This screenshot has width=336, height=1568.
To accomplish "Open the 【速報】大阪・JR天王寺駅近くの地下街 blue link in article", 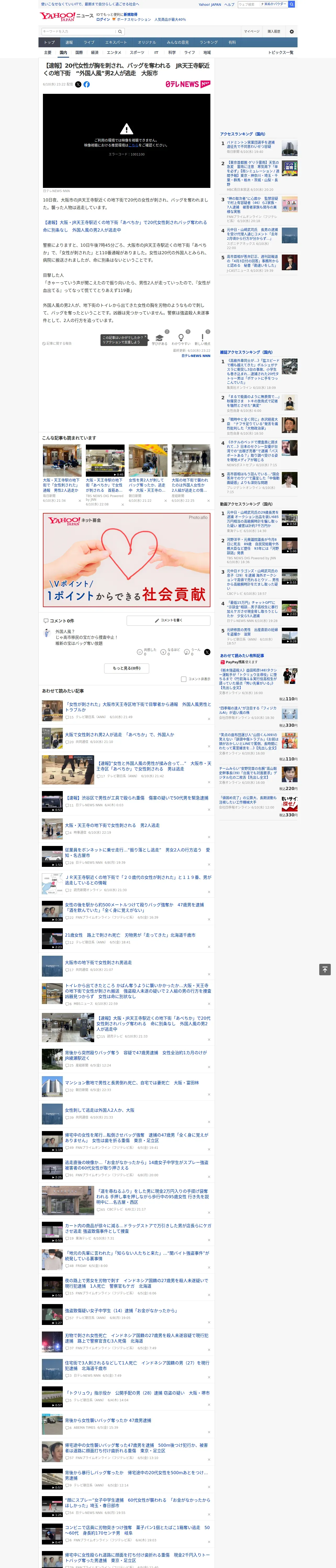I will click(125, 226).
